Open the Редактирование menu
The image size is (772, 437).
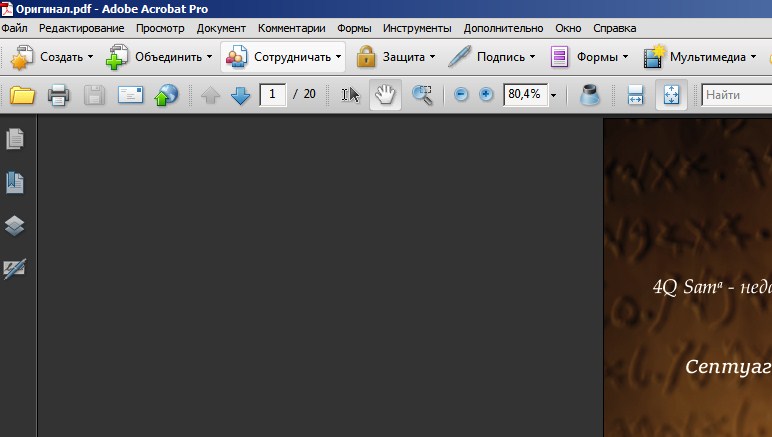(x=82, y=29)
